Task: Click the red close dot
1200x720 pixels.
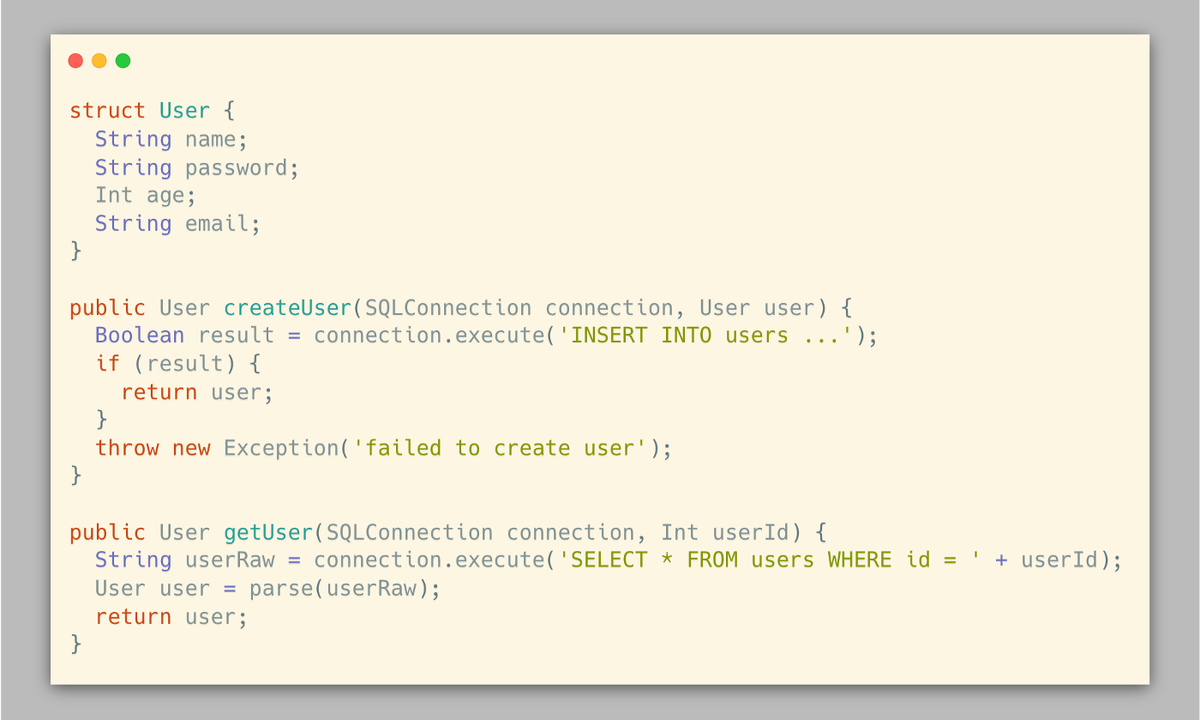Action: click(x=75, y=61)
